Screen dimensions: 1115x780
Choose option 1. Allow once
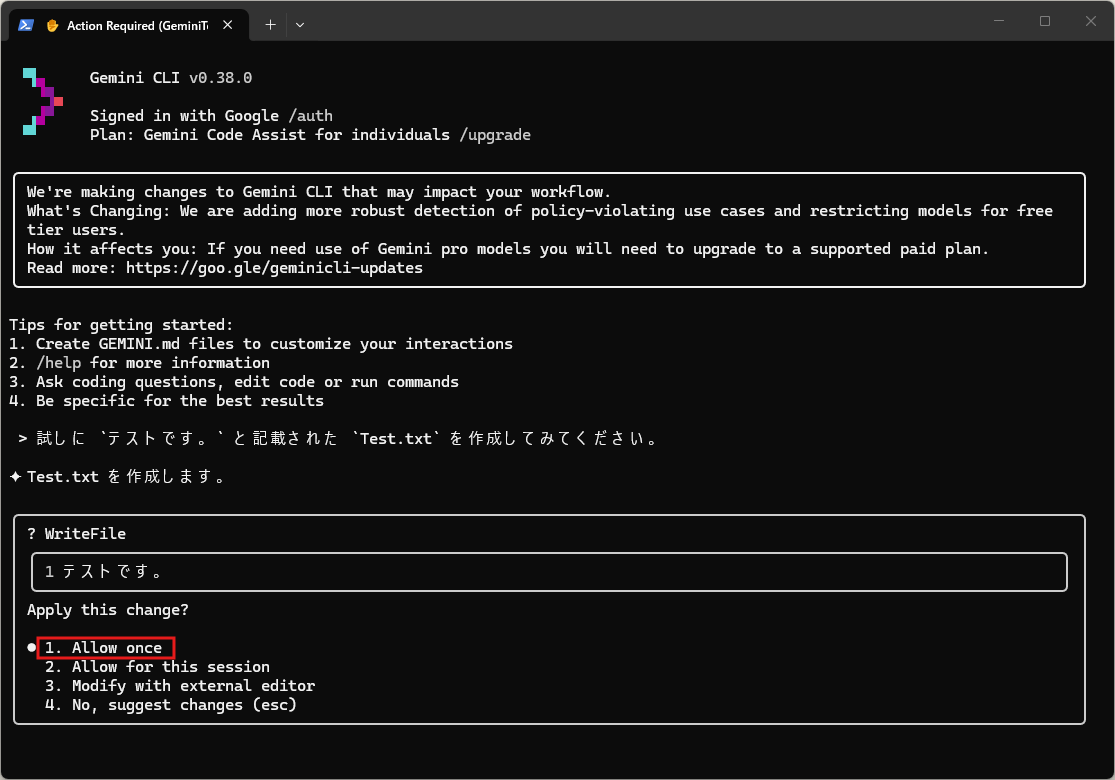(105, 648)
